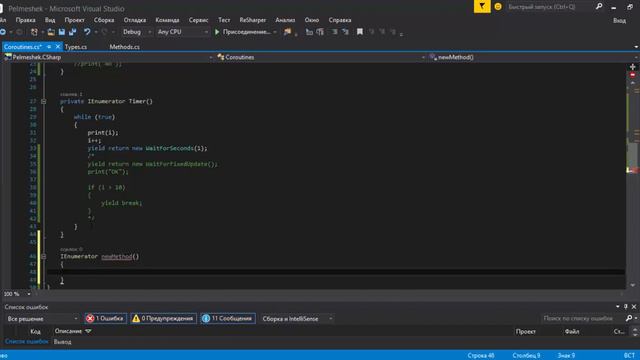Open the Pelmeshek.CSharp project navigation dropdown
This screenshot has height=360, width=640.
109,58
